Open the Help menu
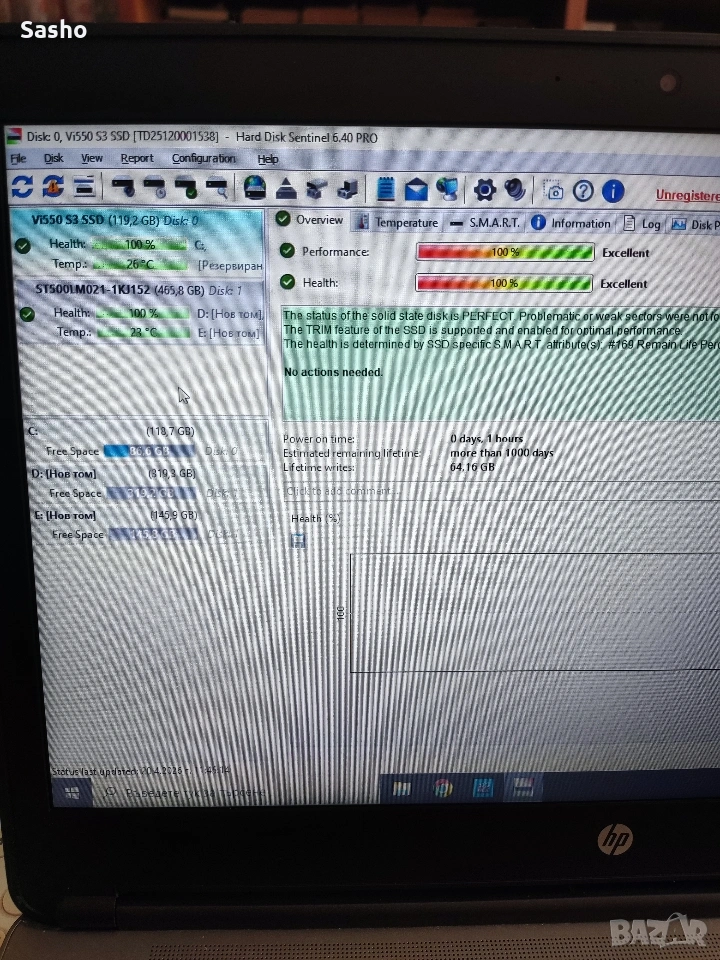720x960 pixels. [268, 159]
